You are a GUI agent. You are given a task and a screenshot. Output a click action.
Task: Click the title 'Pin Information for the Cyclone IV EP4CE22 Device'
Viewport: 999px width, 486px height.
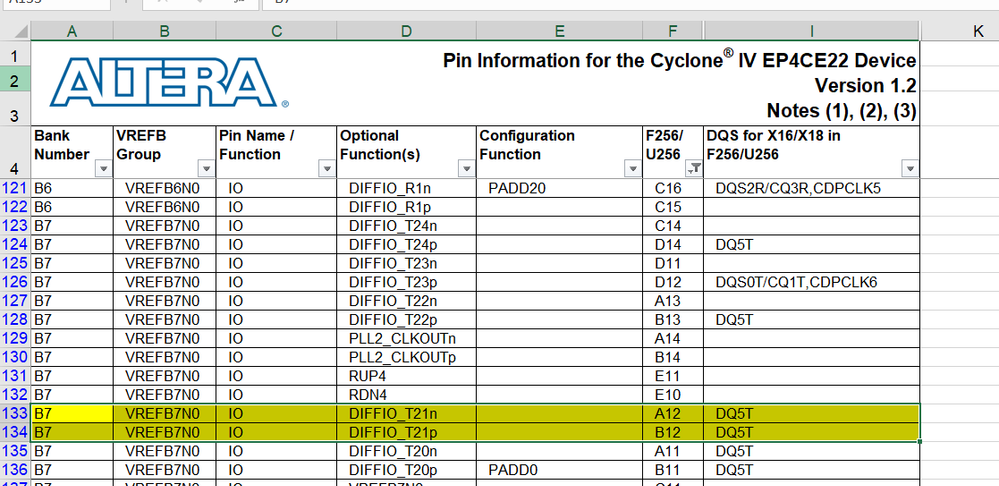(x=679, y=61)
